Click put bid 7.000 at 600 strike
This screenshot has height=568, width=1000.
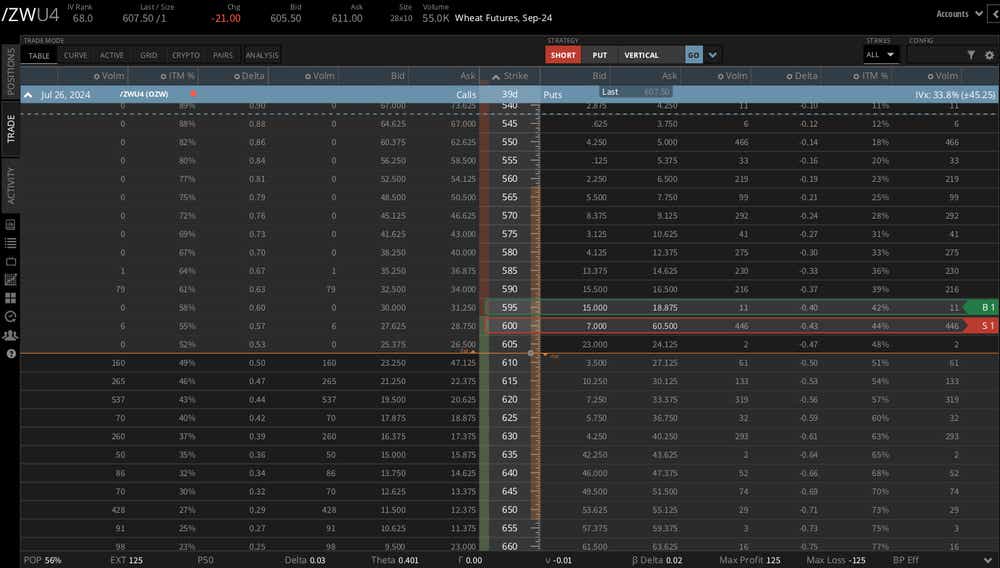tap(596, 326)
